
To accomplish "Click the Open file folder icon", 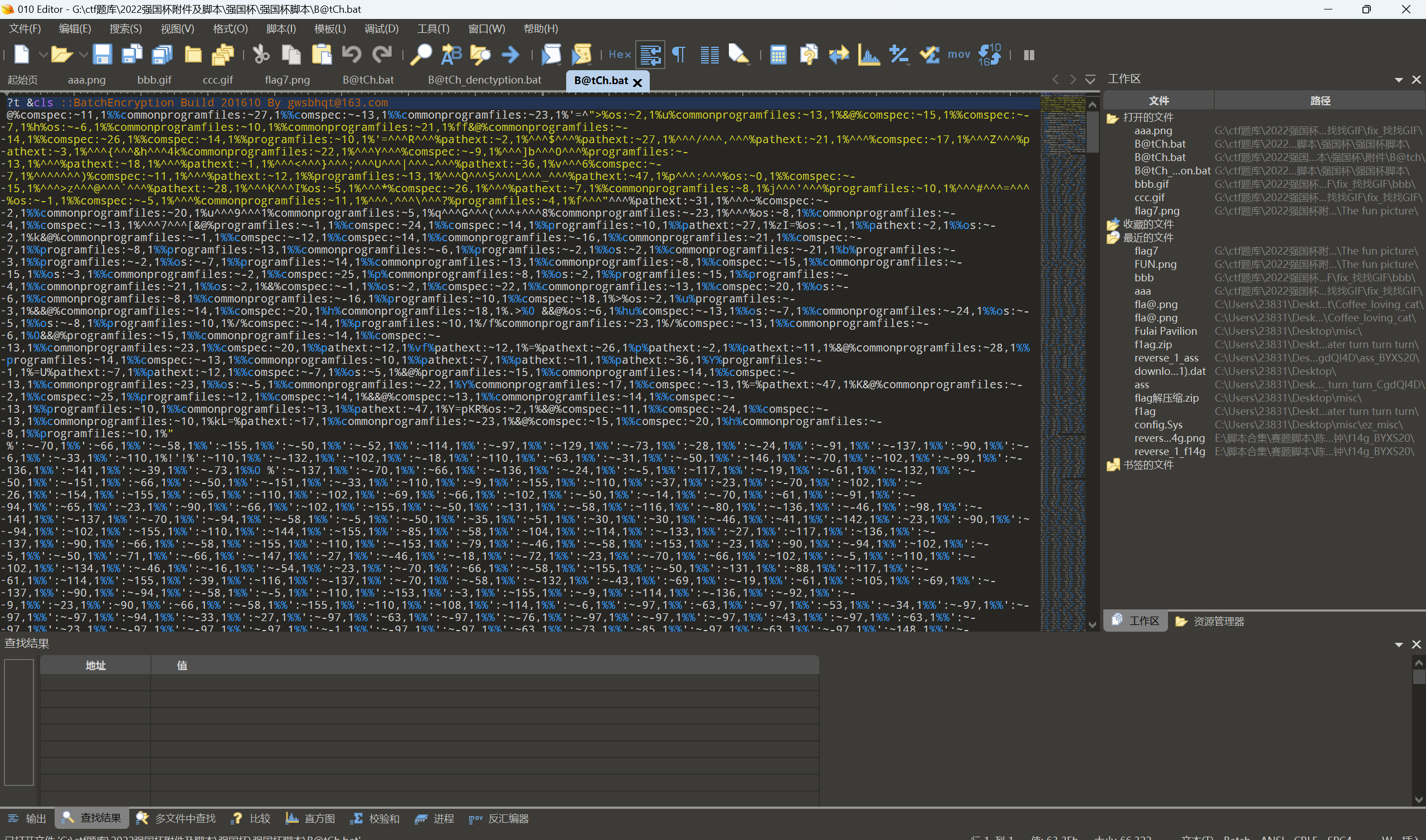I will (x=61, y=55).
